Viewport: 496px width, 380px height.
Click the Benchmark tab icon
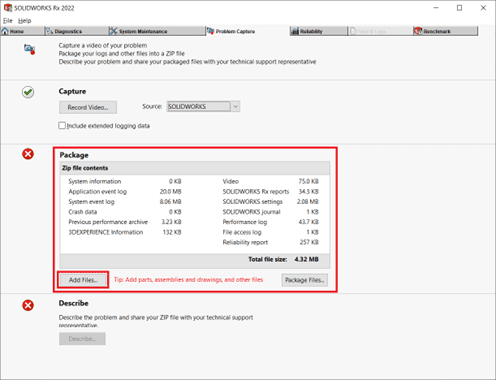[x=418, y=31]
